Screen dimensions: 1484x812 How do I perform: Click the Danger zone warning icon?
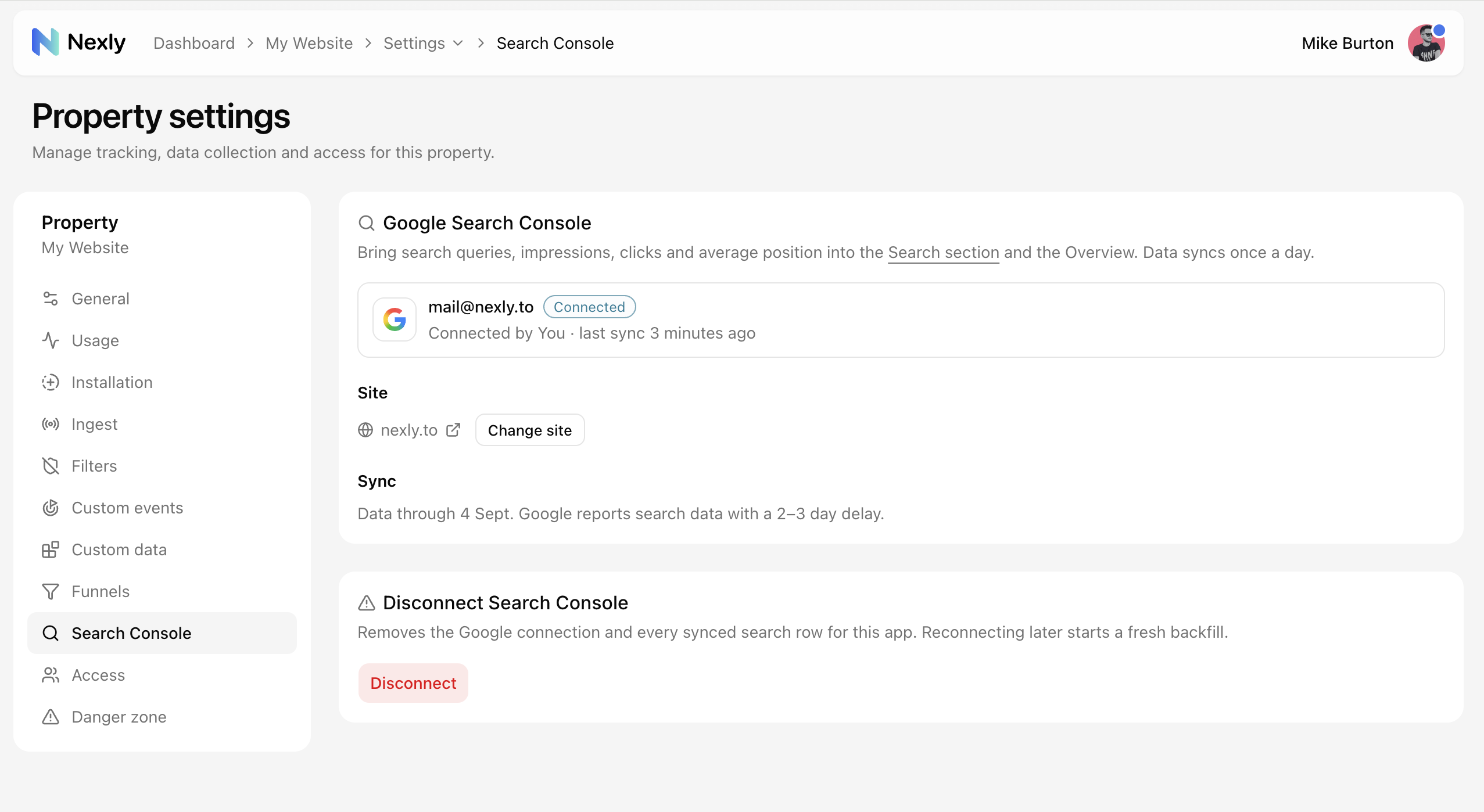(51, 717)
